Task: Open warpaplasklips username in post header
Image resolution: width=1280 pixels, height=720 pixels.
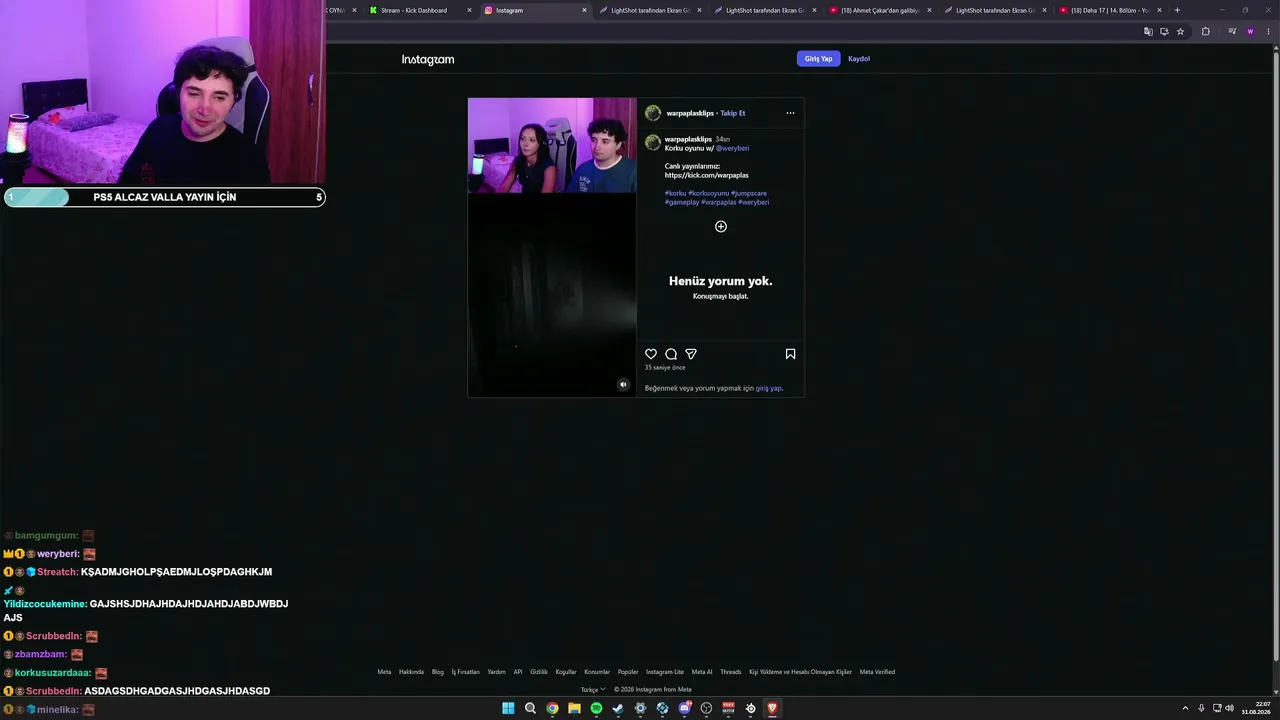Action: click(690, 113)
